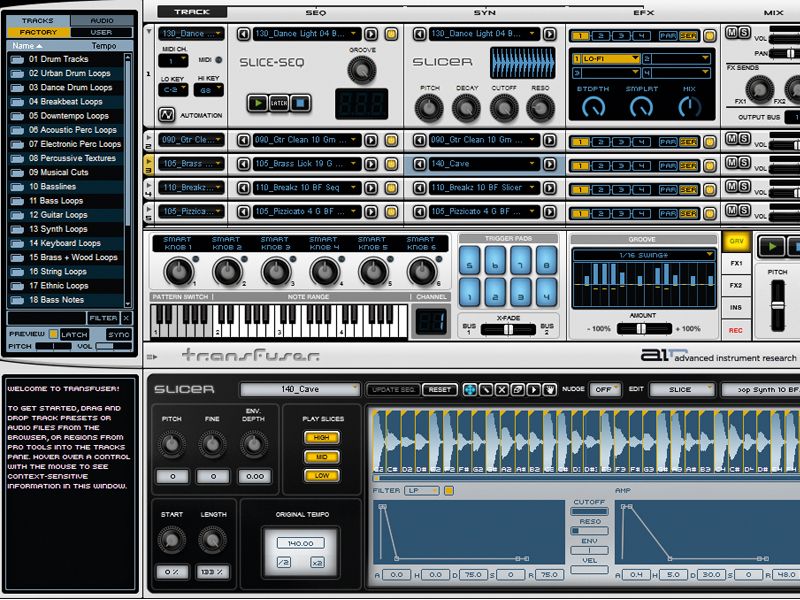The width and height of the screenshot is (800, 600).
Task: Click the audition play tool in Slicer toolbar
Action: coord(533,390)
